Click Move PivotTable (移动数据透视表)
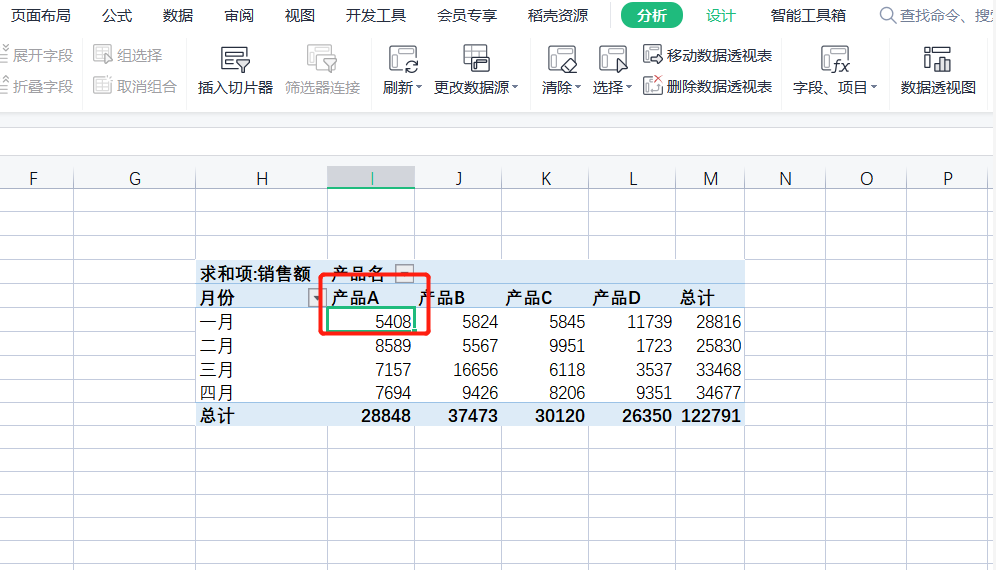This screenshot has width=996, height=570. point(708,56)
